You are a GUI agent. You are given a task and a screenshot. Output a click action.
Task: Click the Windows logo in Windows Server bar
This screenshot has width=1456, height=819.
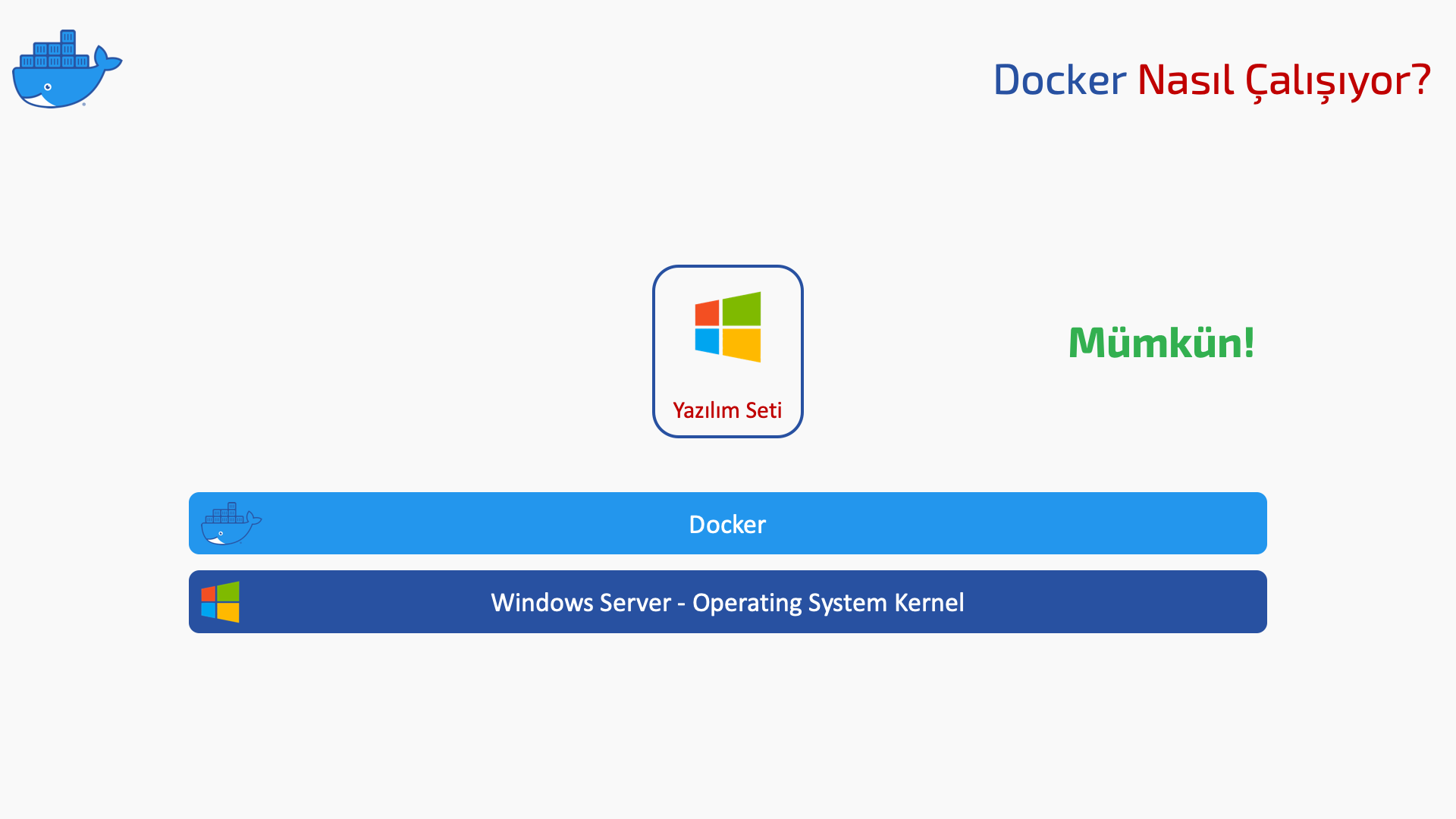coord(220,602)
